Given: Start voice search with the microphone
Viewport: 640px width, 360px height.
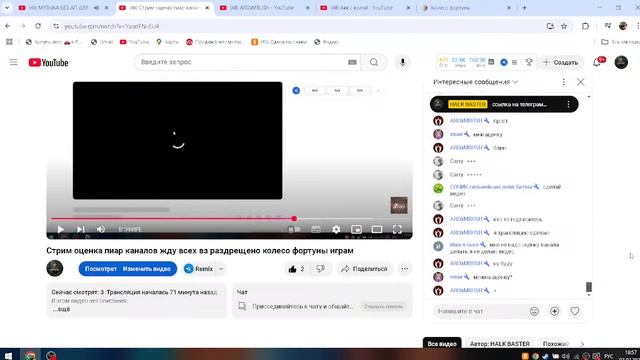Looking at the screenshot, I should 402,62.
